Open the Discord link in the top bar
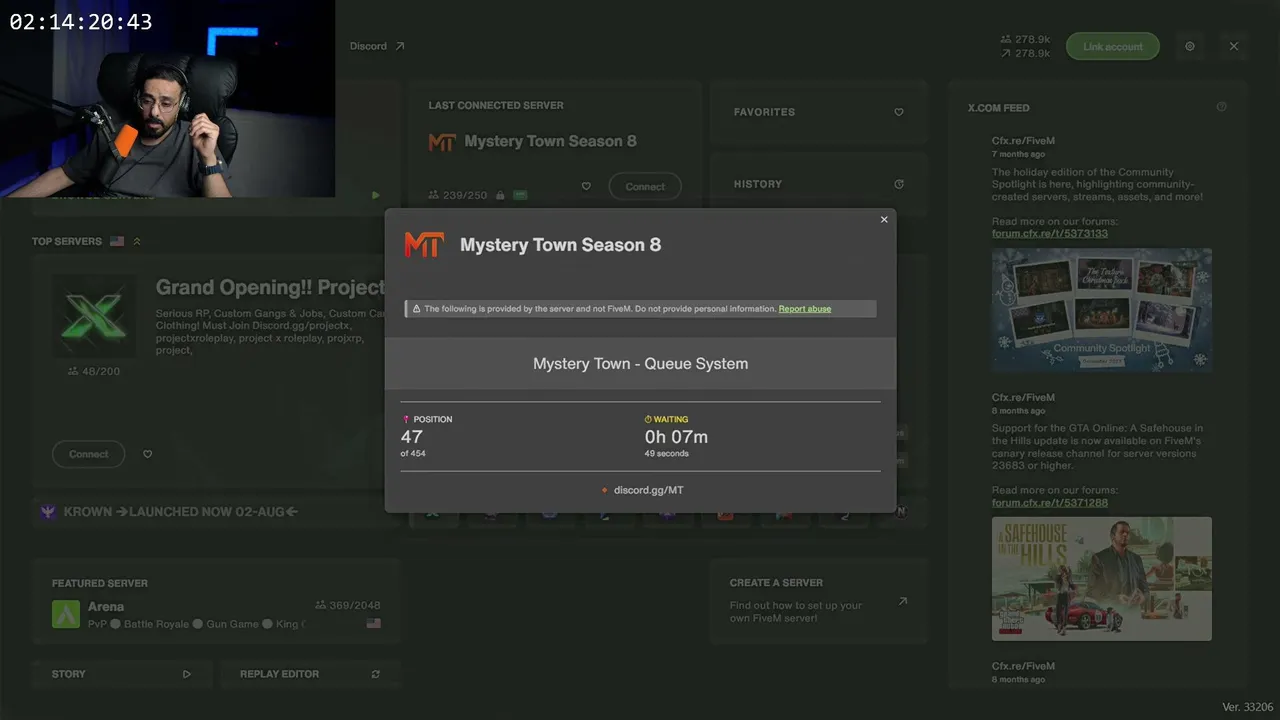 [377, 46]
